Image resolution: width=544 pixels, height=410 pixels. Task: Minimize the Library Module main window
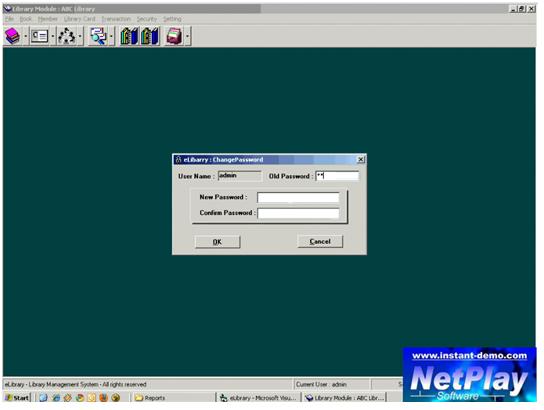(513, 9)
